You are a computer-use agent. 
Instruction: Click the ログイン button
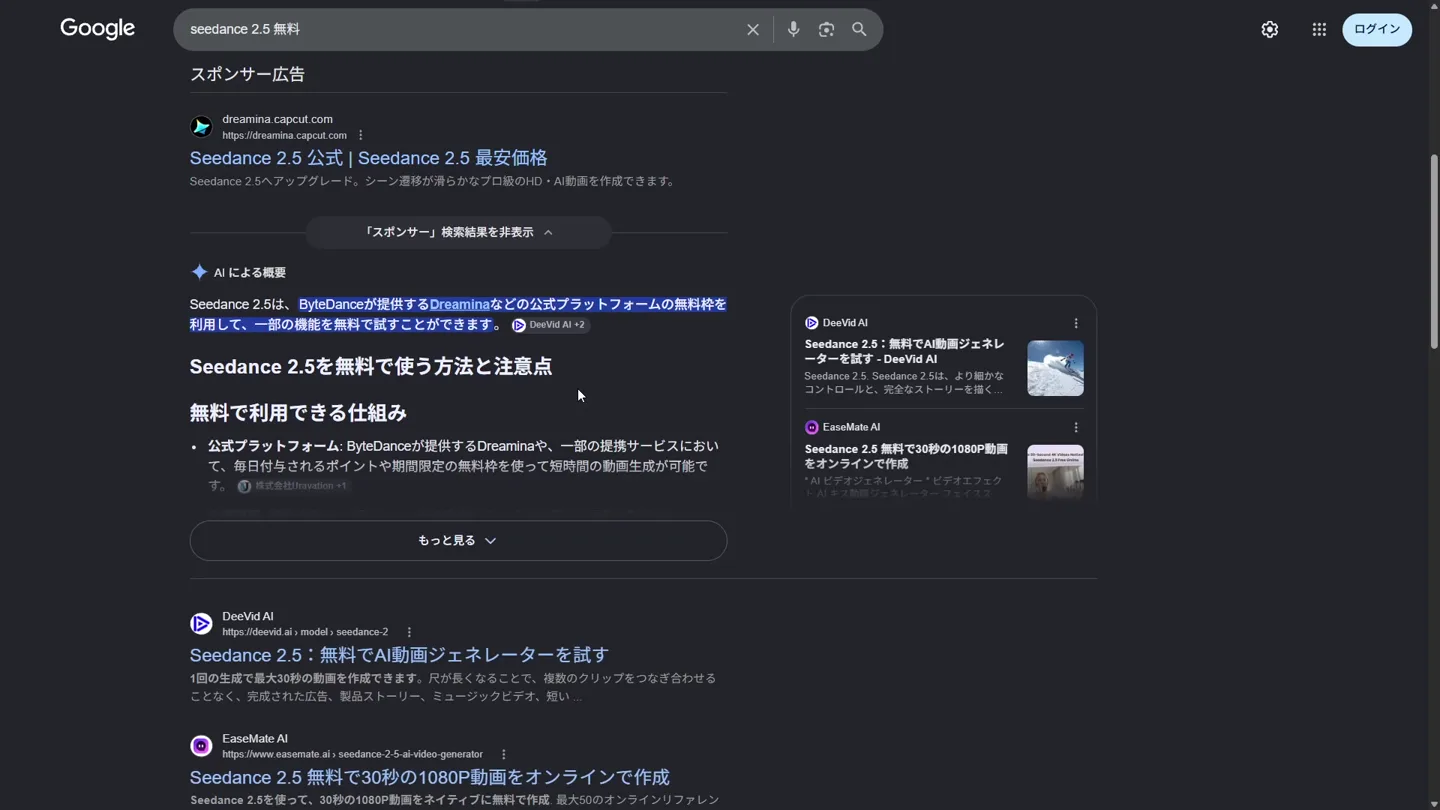[x=1377, y=30]
